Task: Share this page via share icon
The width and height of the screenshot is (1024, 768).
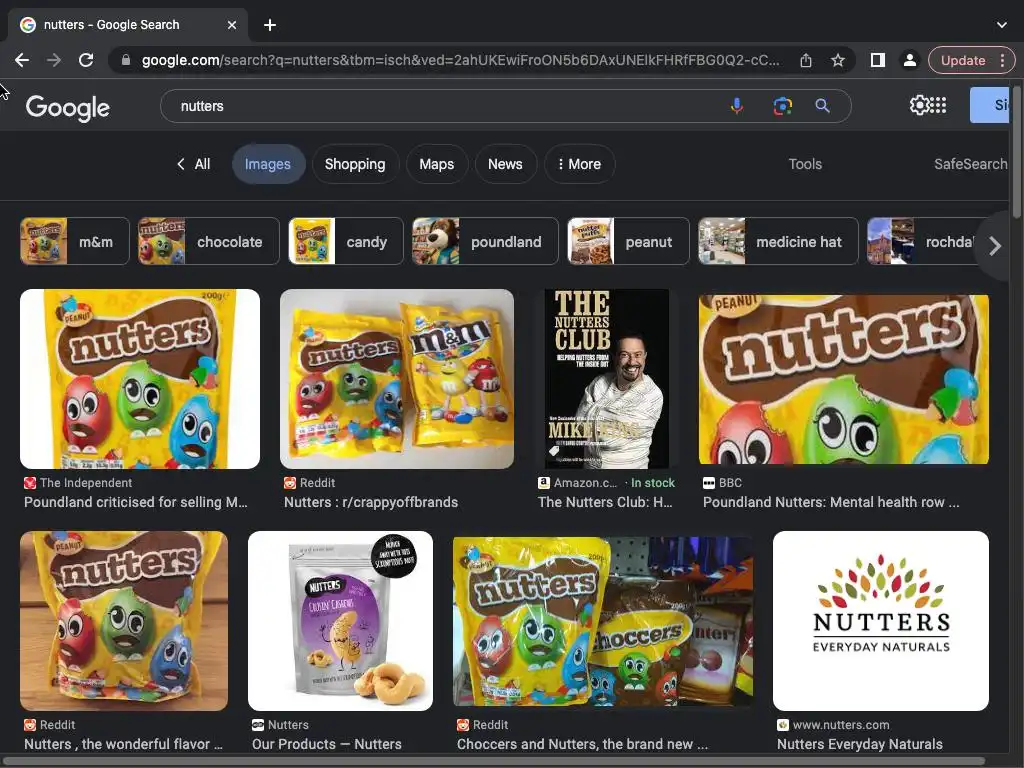Action: (x=806, y=60)
